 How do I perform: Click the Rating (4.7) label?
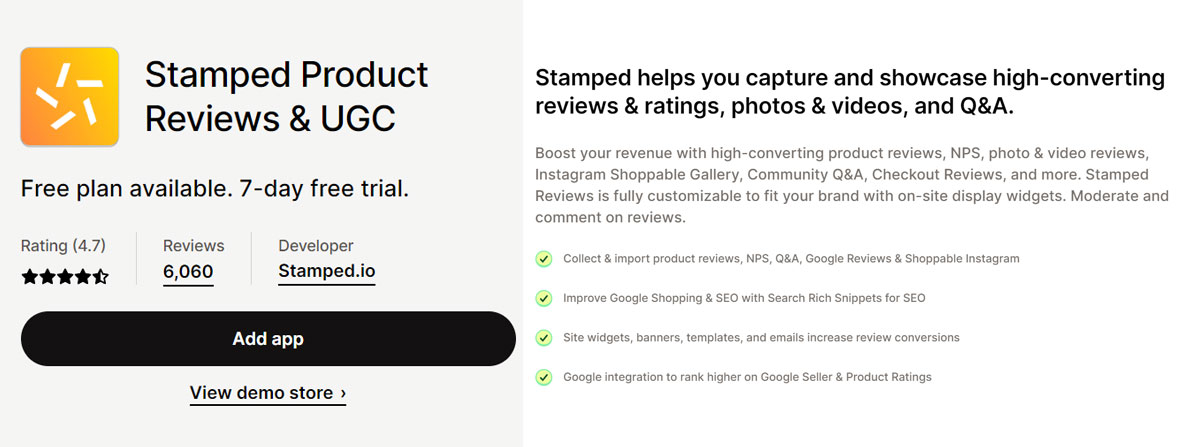(63, 246)
